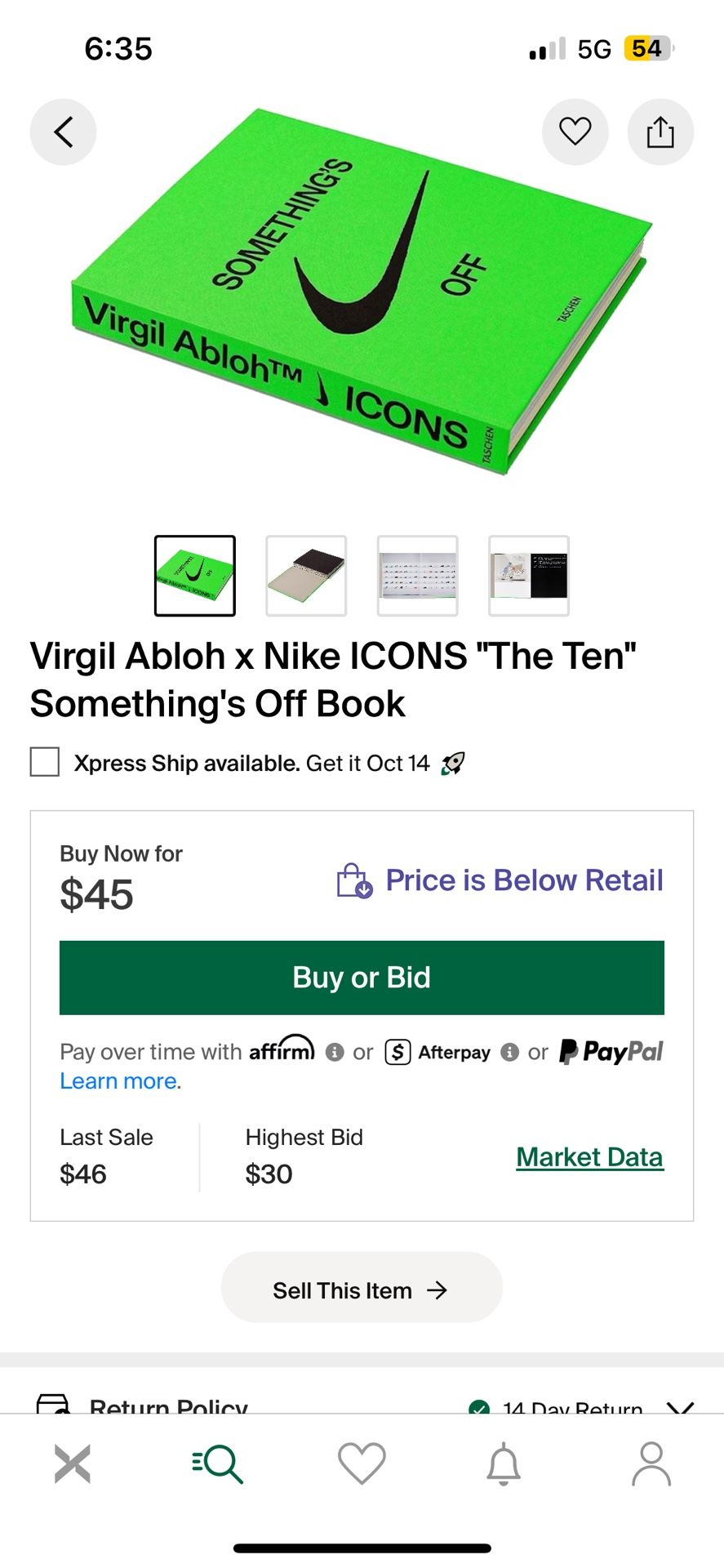Open favorites in bottom navigation
The image size is (724, 1568).
pos(362,1463)
